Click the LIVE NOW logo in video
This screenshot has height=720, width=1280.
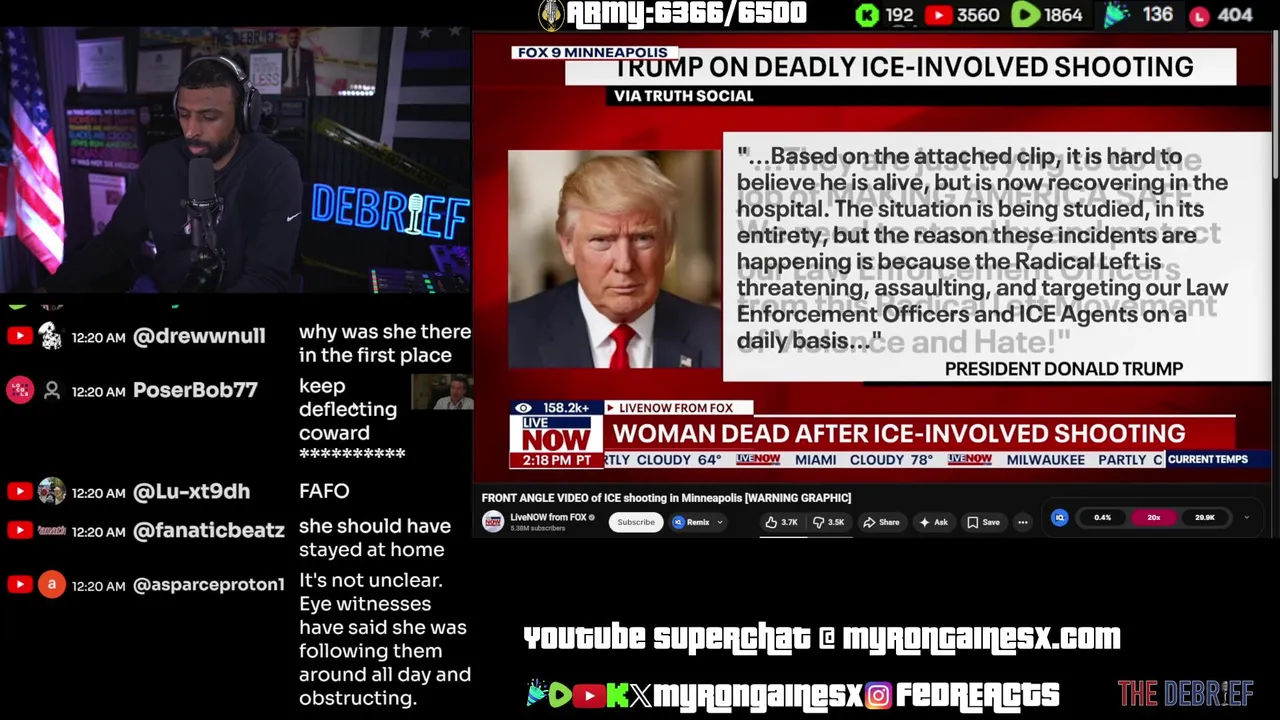(555, 434)
